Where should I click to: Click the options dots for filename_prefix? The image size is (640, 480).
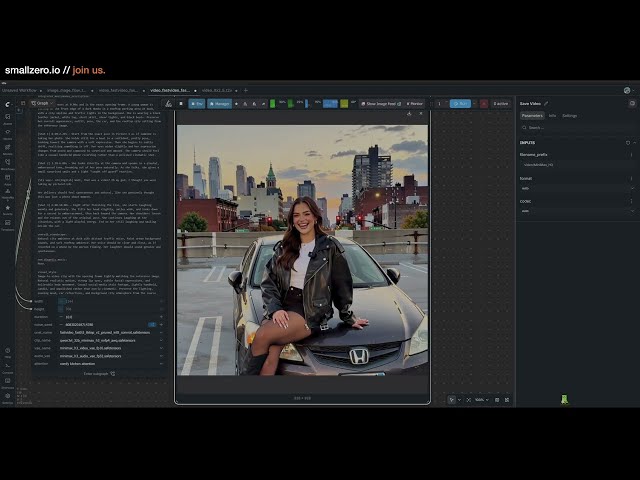631,155
